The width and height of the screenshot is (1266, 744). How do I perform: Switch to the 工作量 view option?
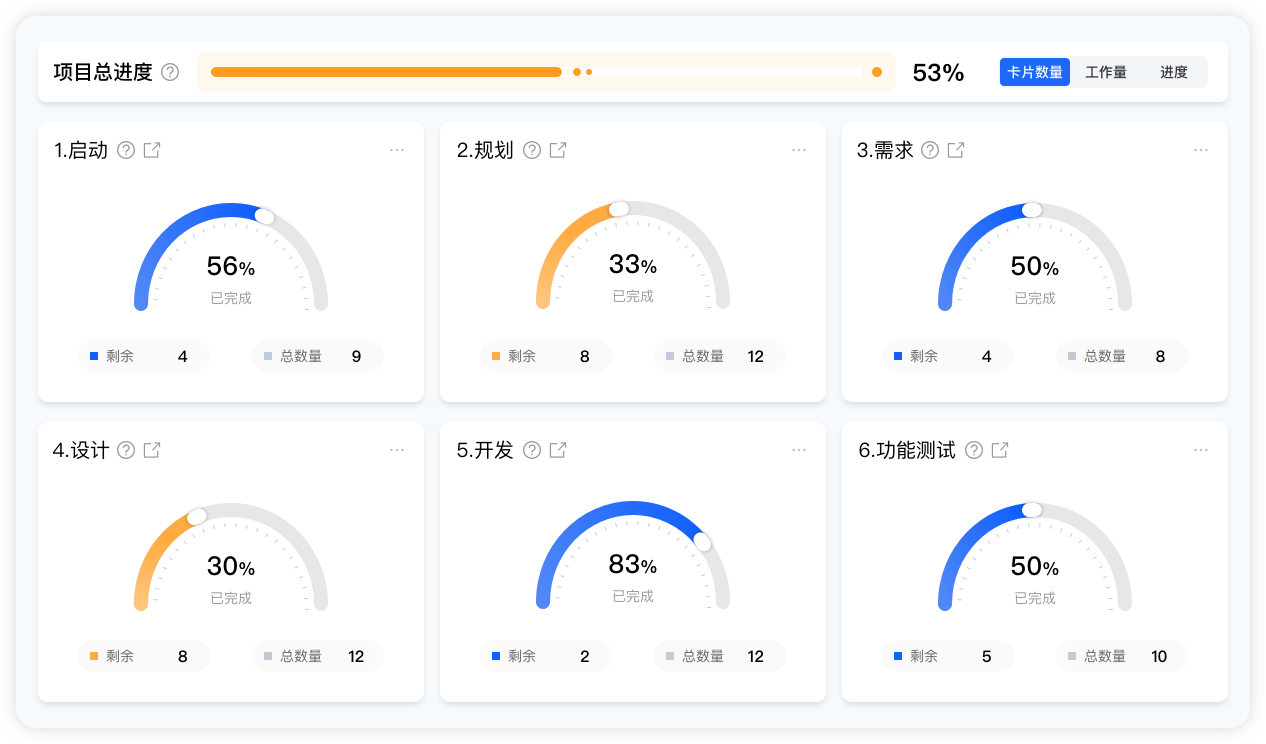pyautogui.click(x=1106, y=72)
